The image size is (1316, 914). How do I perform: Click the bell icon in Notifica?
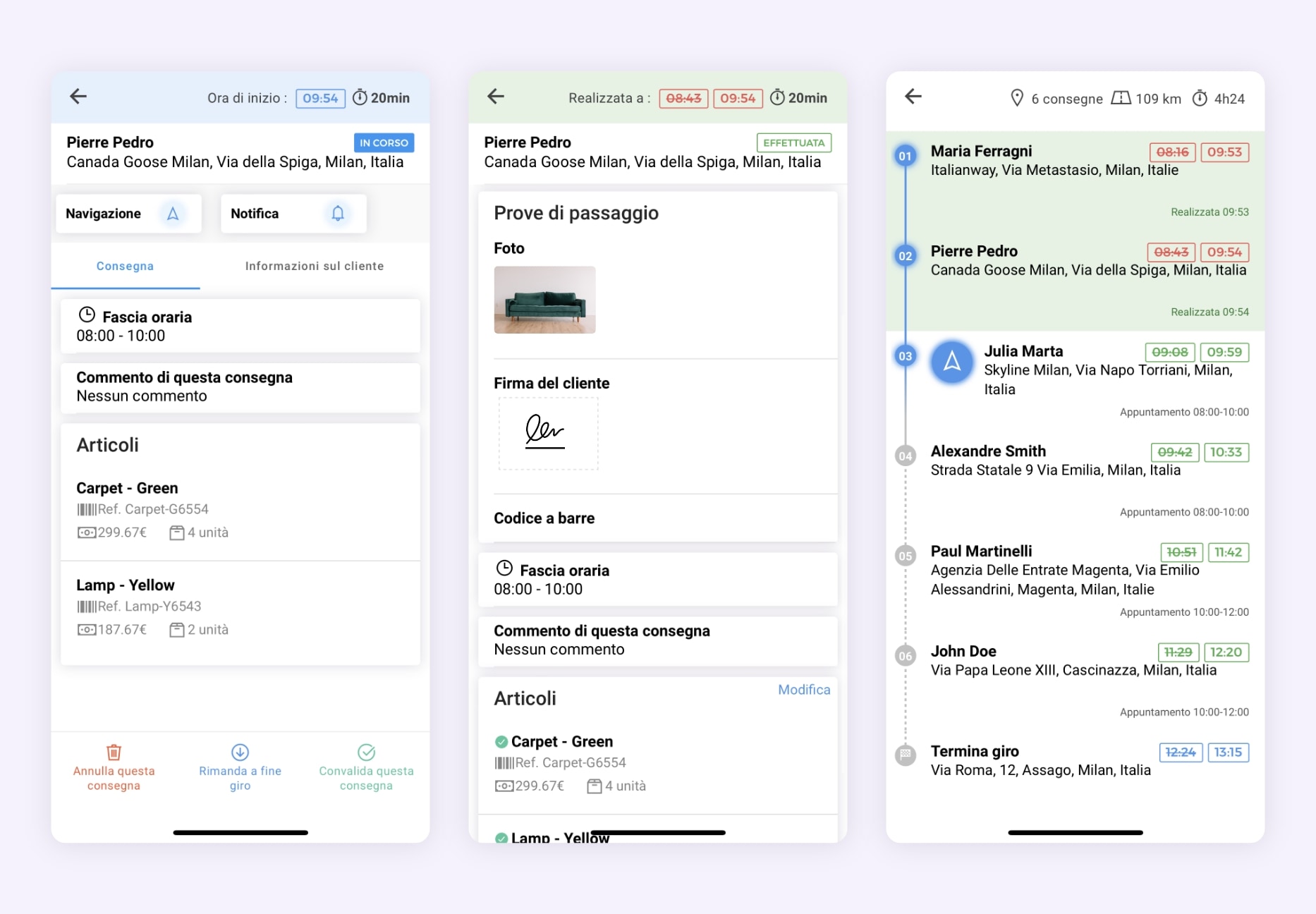pyautogui.click(x=338, y=214)
